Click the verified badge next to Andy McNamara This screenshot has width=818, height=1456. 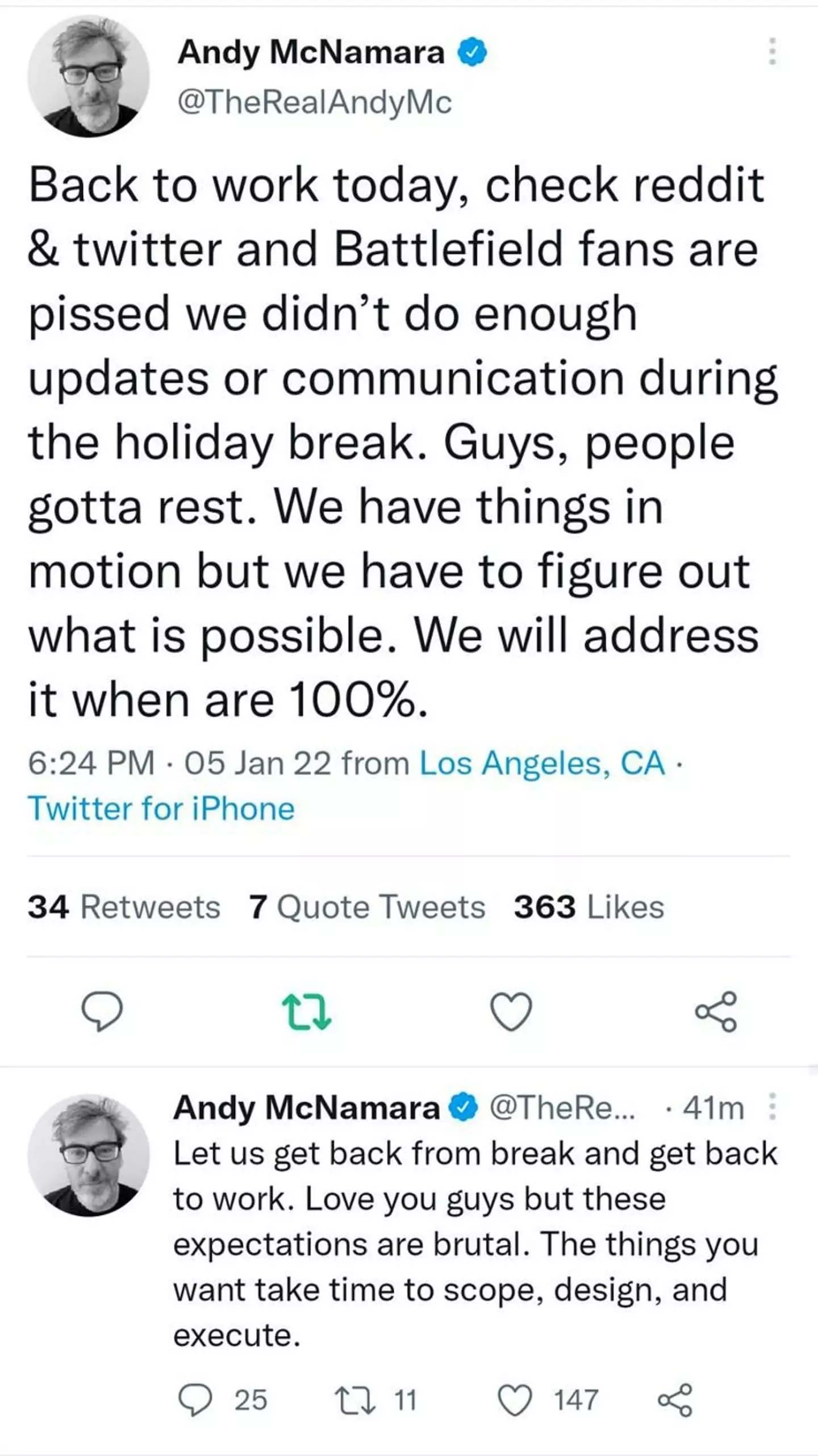click(473, 52)
